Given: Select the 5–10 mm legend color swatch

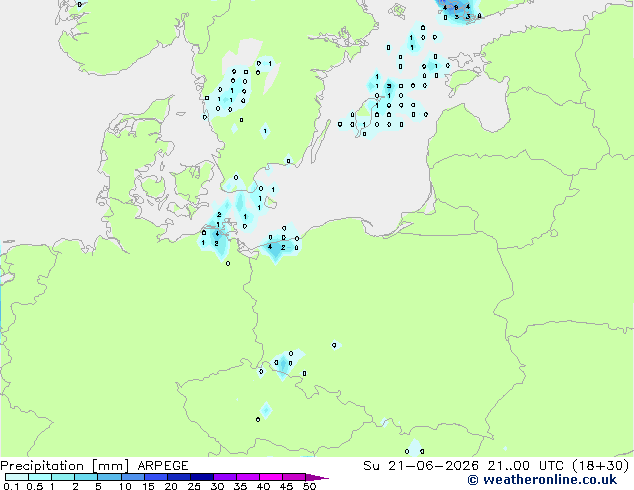Looking at the screenshot, I should pyautogui.click(x=109, y=477).
